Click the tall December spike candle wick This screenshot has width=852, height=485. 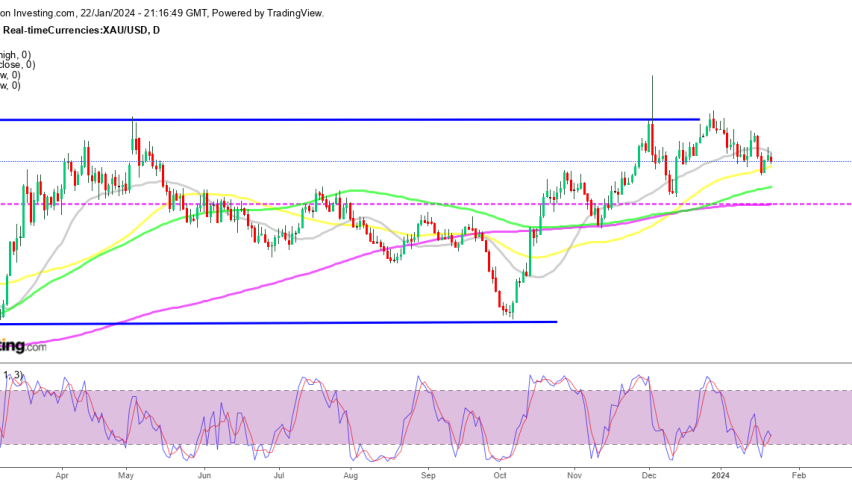point(652,98)
